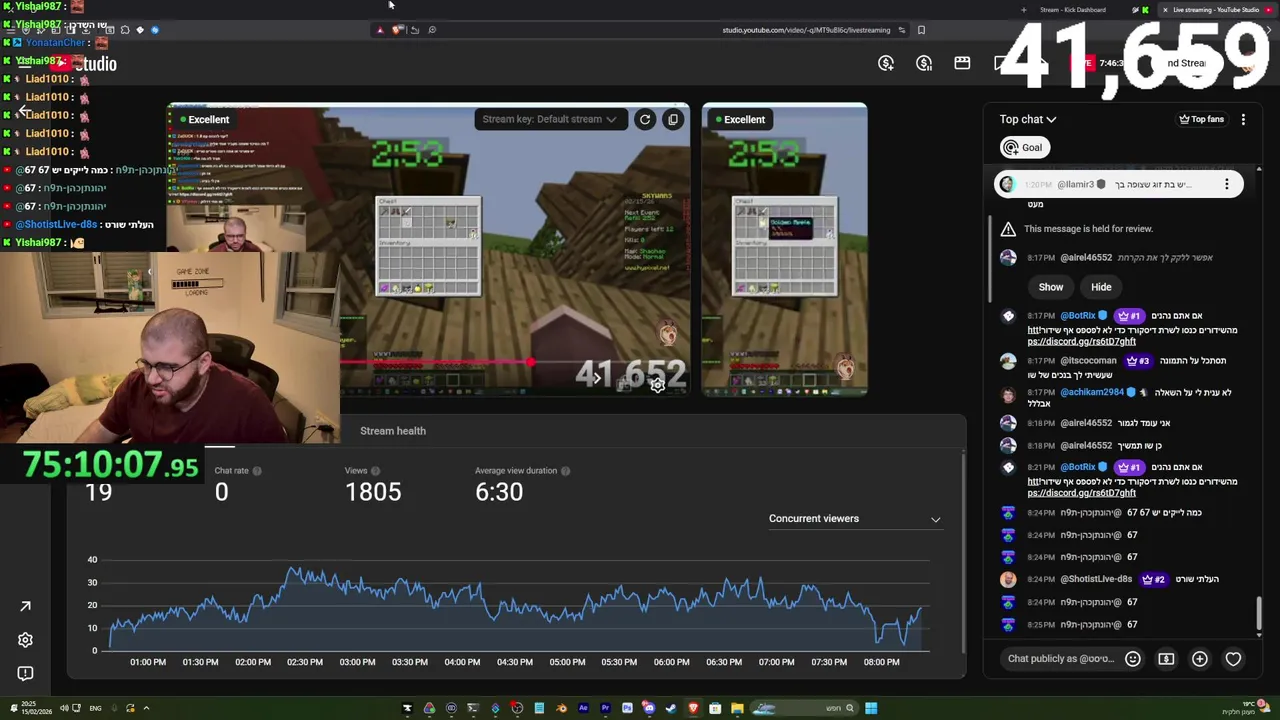Open Premiere Pro from the taskbar
Image resolution: width=1280 pixels, height=720 pixels.
(x=605, y=708)
